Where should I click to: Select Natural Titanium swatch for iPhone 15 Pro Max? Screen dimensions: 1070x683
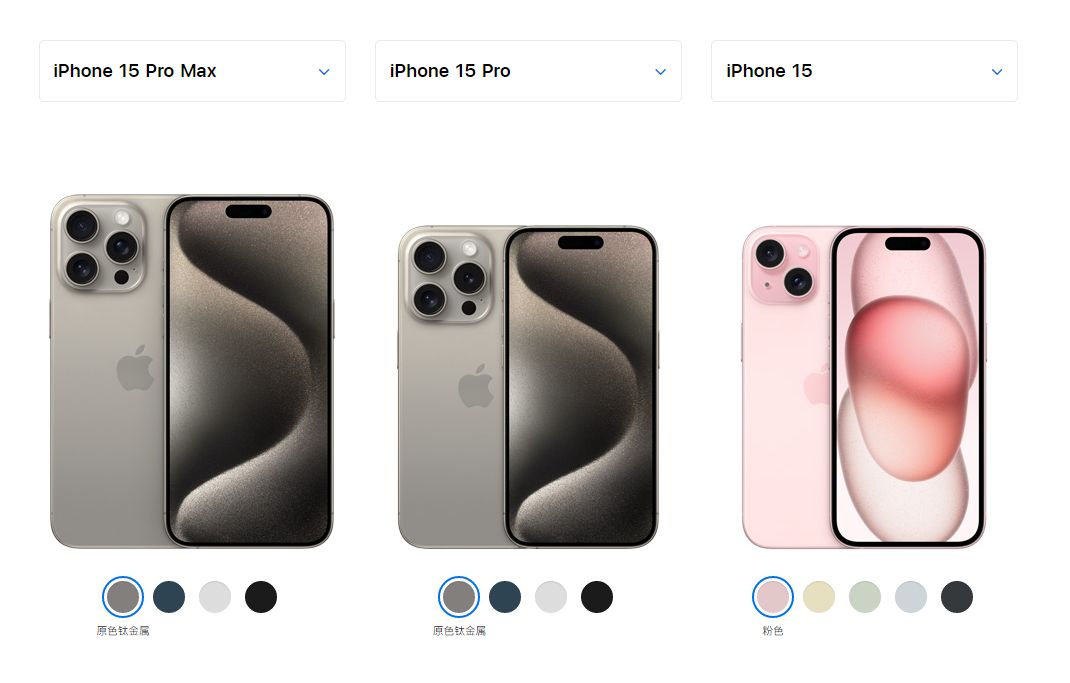point(123,597)
